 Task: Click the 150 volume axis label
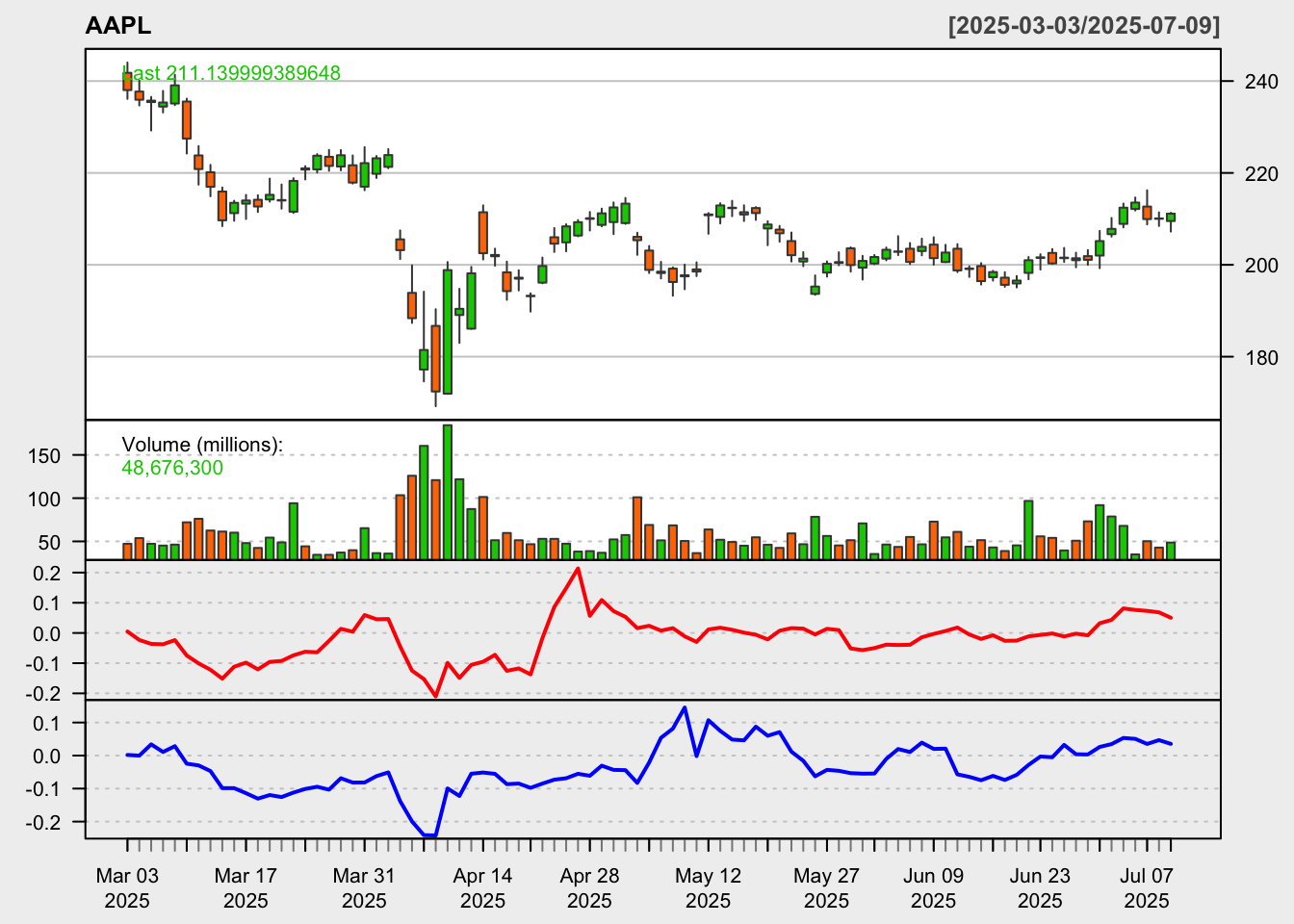point(44,456)
